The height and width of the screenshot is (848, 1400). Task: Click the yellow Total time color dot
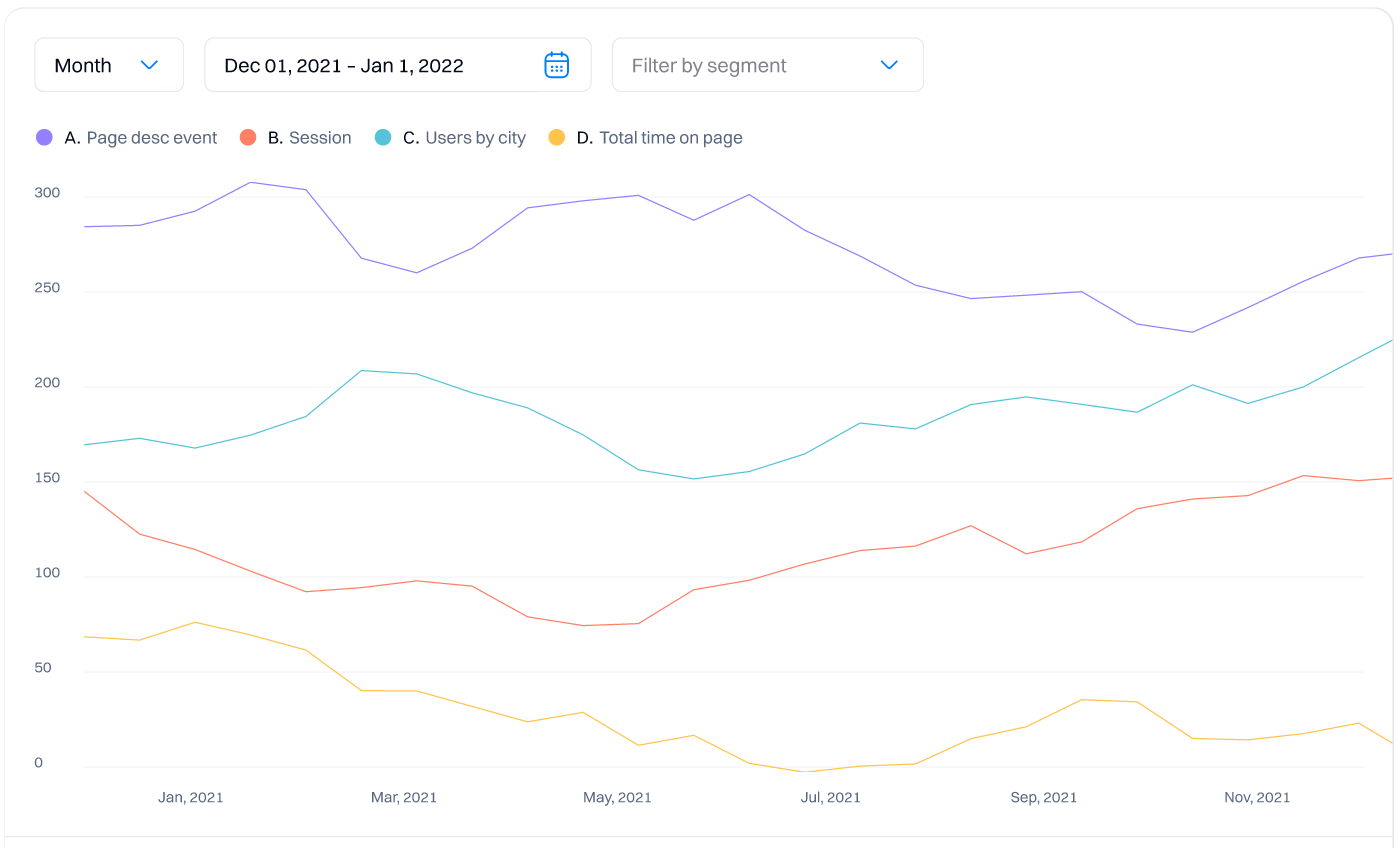click(x=557, y=138)
